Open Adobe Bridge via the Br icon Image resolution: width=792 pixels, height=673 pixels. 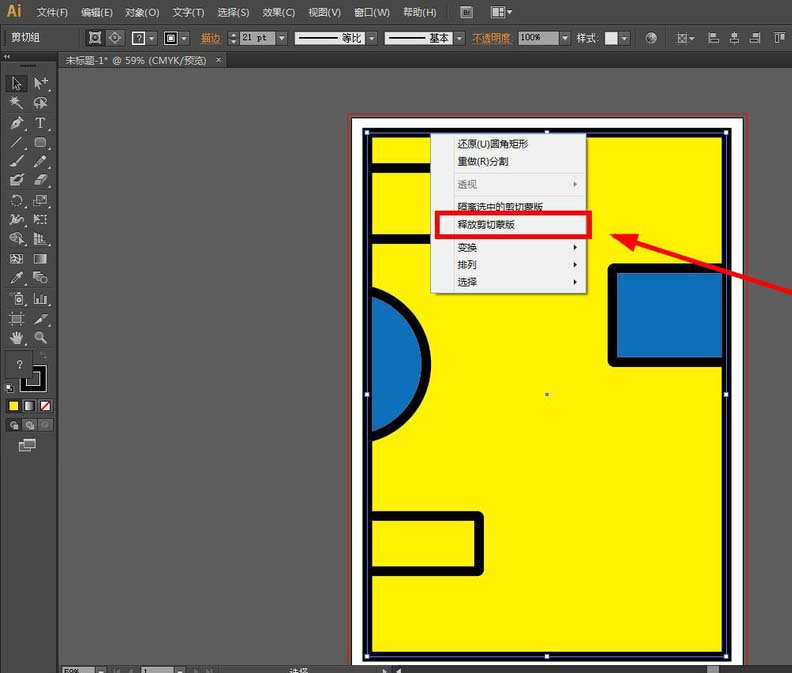click(x=467, y=13)
